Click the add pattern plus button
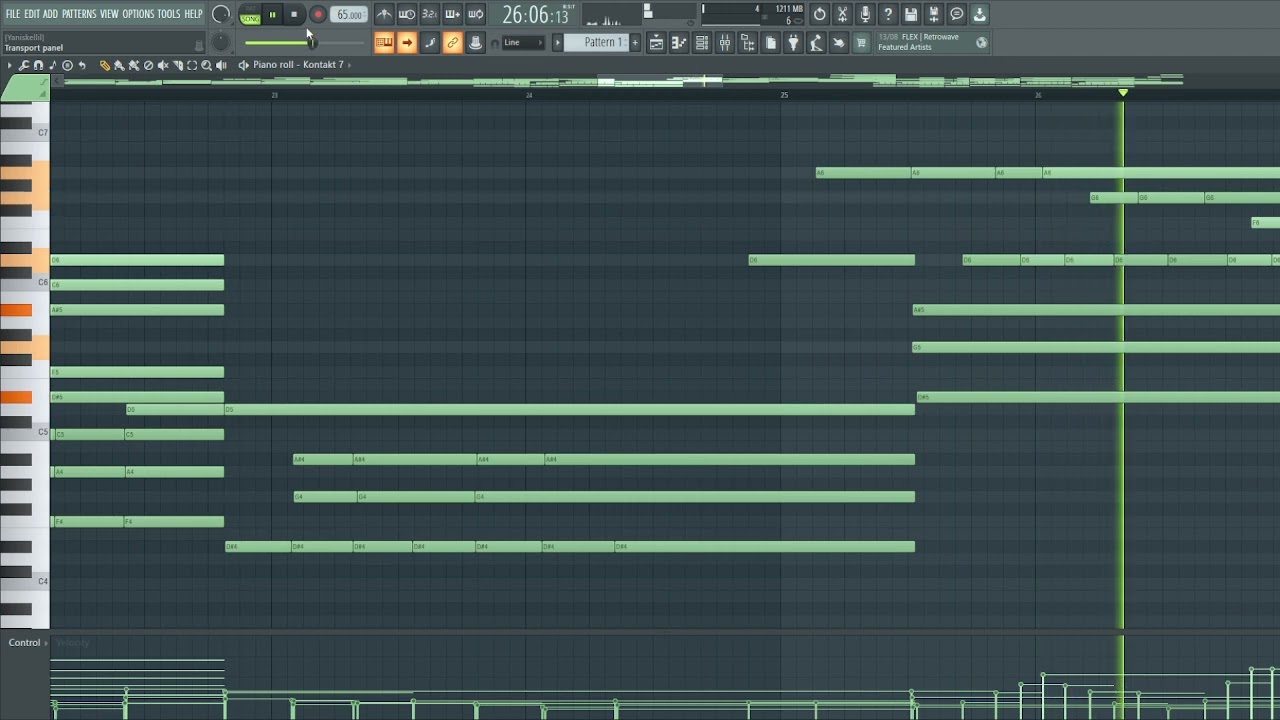The height and width of the screenshot is (720, 1280). [x=634, y=42]
